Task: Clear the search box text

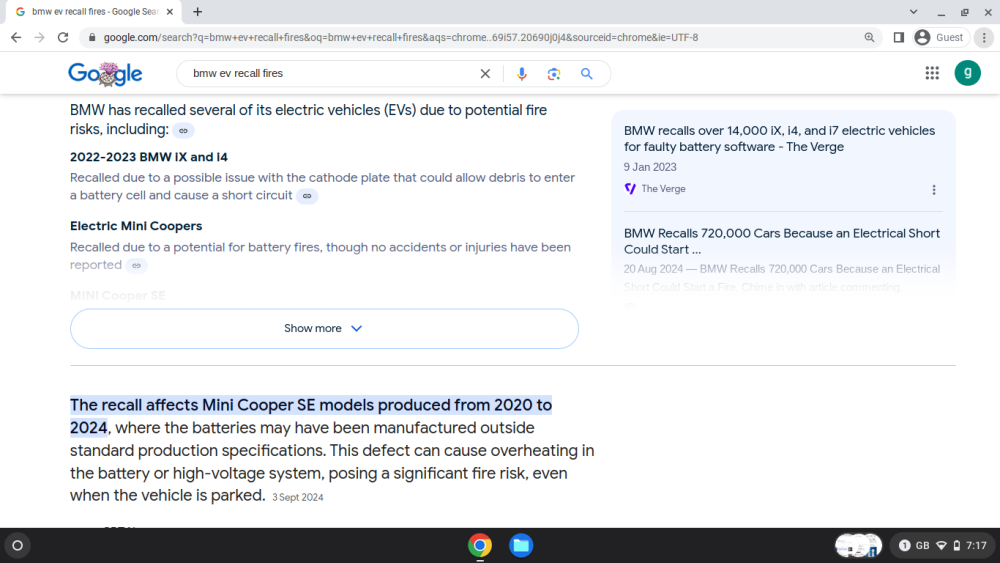Action: [485, 74]
